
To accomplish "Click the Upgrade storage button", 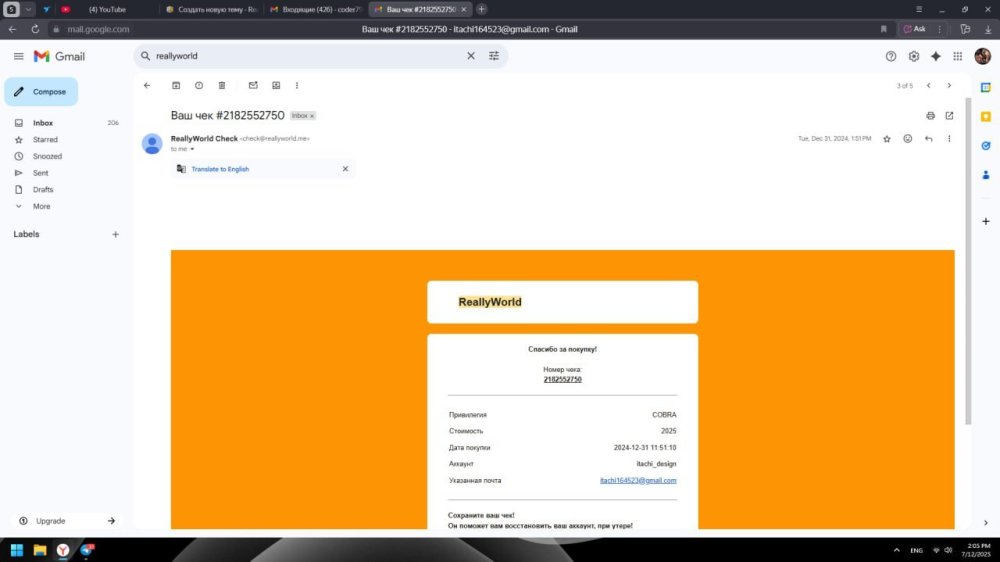I will [x=67, y=521].
